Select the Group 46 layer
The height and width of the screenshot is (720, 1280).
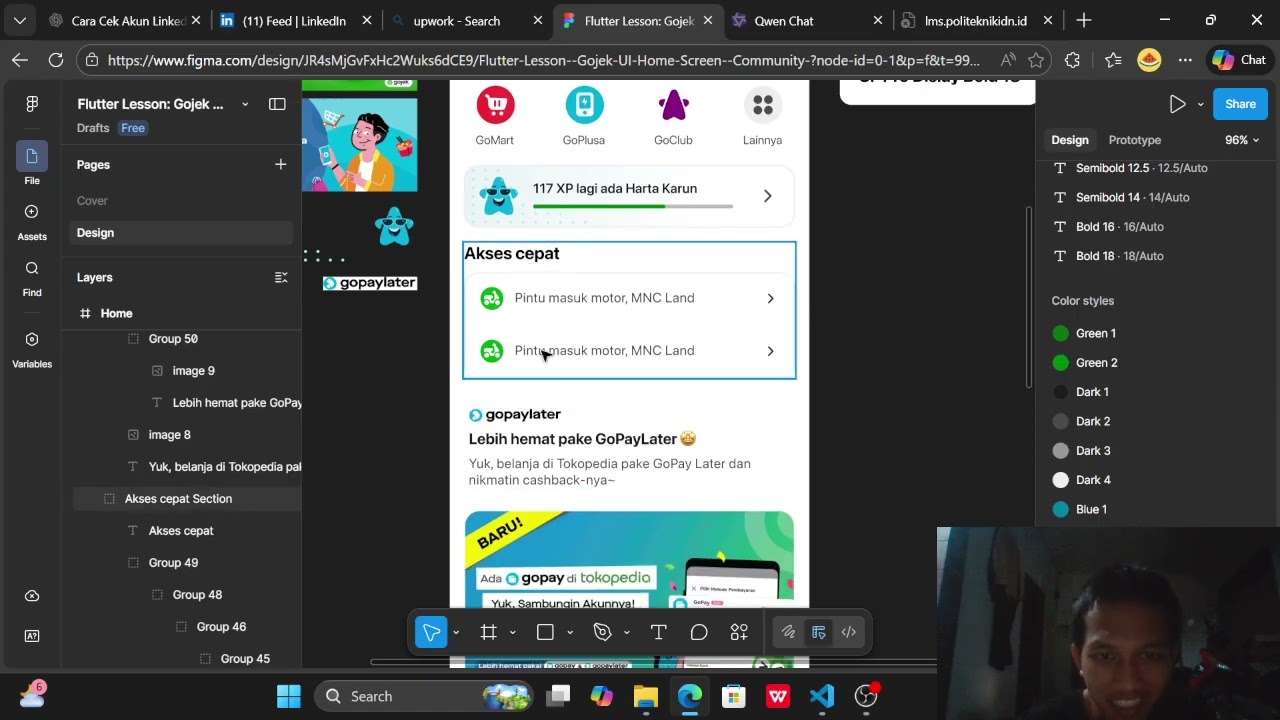pos(221,627)
